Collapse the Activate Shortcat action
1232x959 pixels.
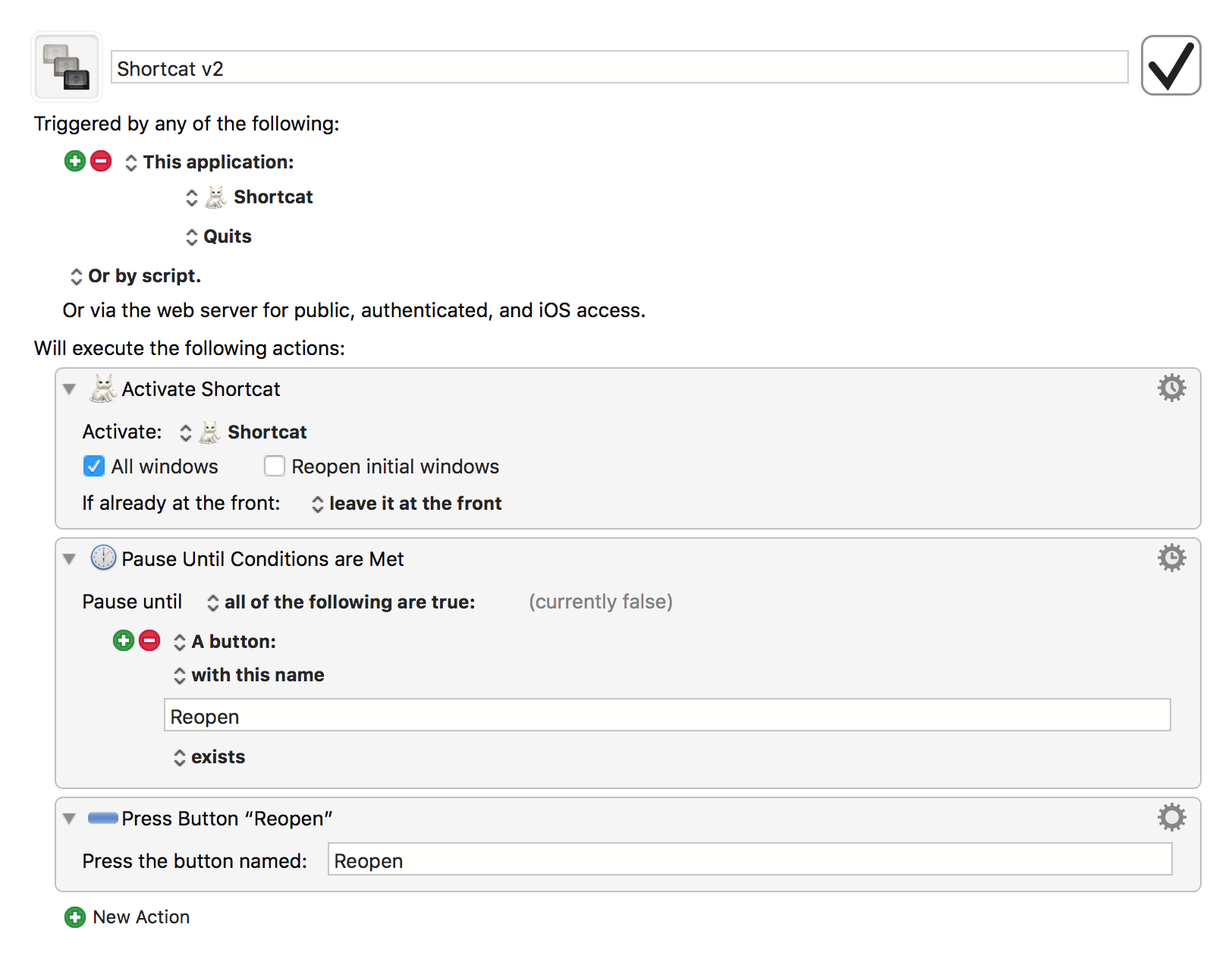pos(70,389)
